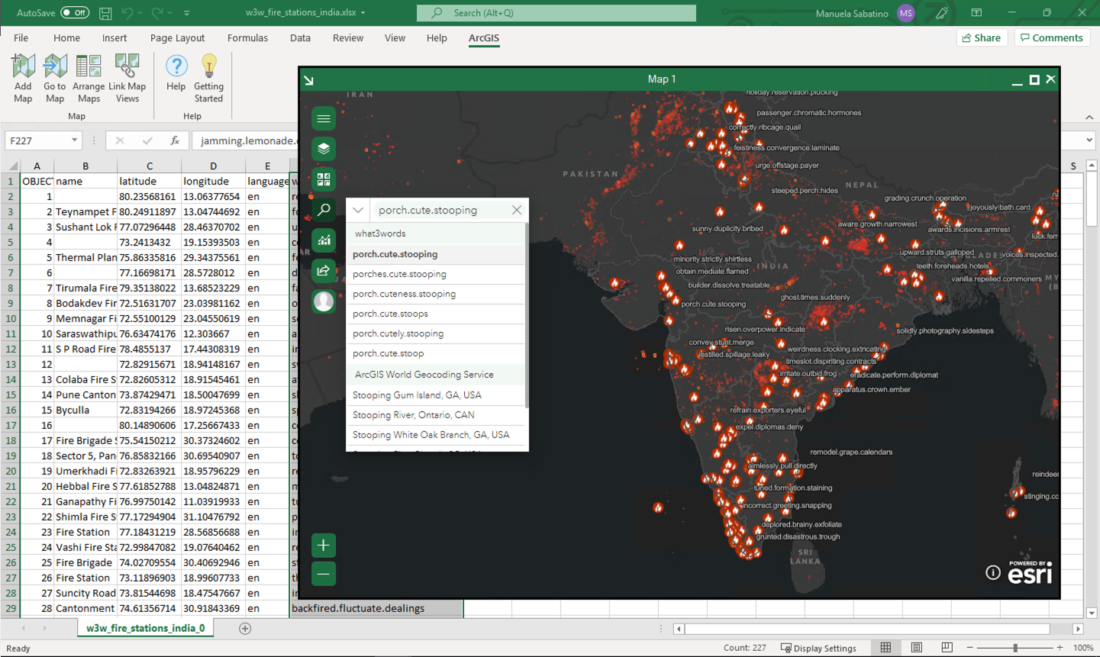Switch to Page Layout view
Viewport: 1100px width, 657px height.
point(916,648)
